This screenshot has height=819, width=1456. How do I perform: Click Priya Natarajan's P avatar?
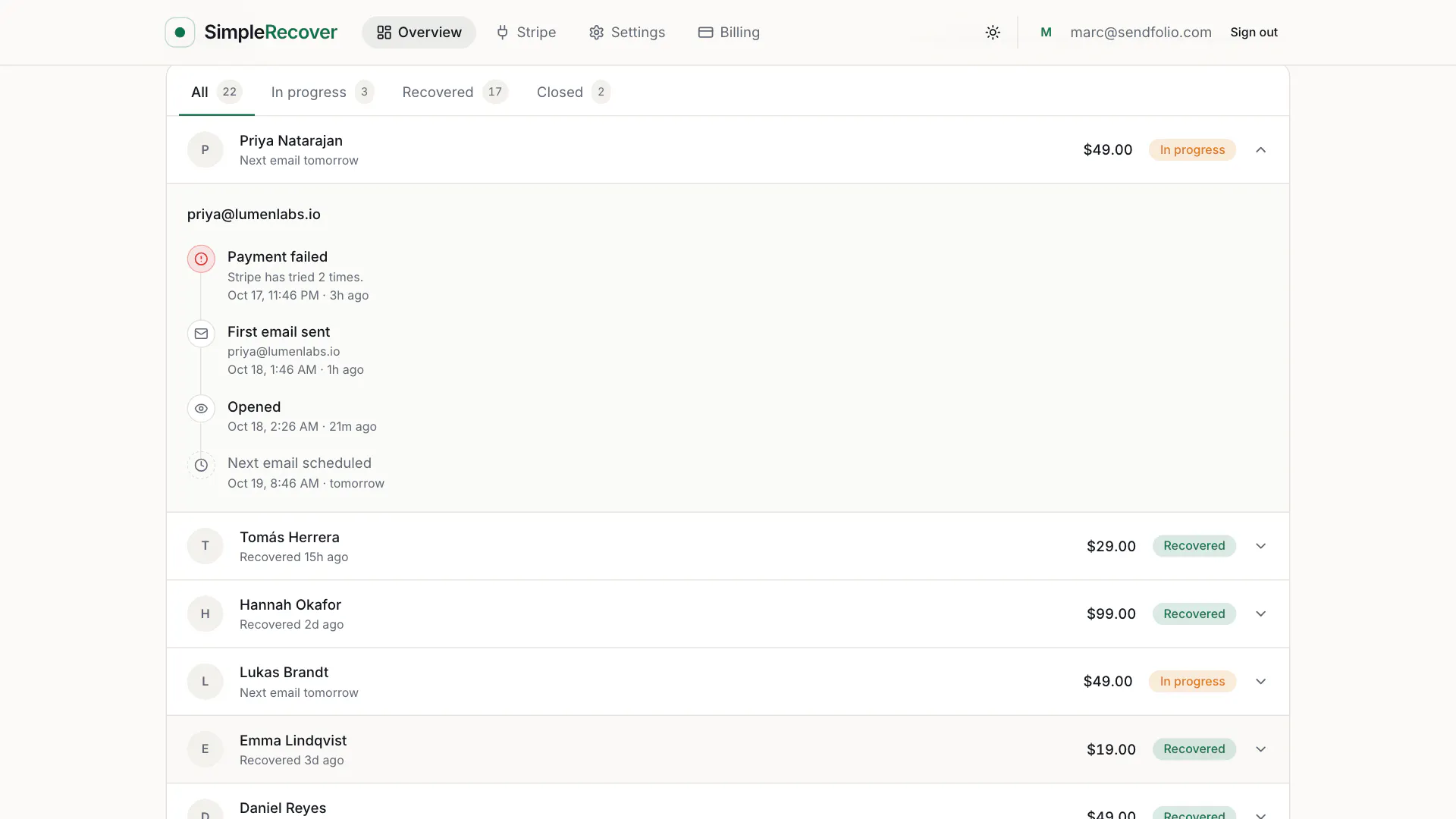[x=205, y=149]
